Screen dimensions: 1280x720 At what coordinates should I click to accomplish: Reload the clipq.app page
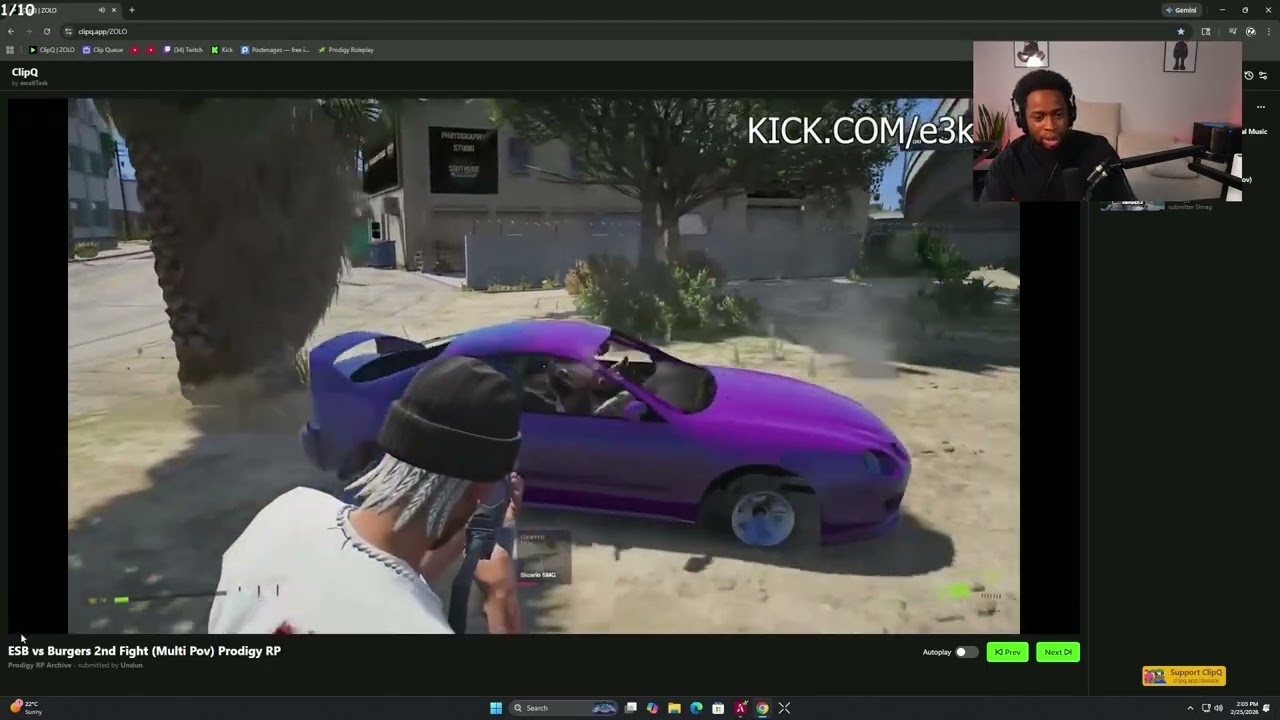(46, 31)
